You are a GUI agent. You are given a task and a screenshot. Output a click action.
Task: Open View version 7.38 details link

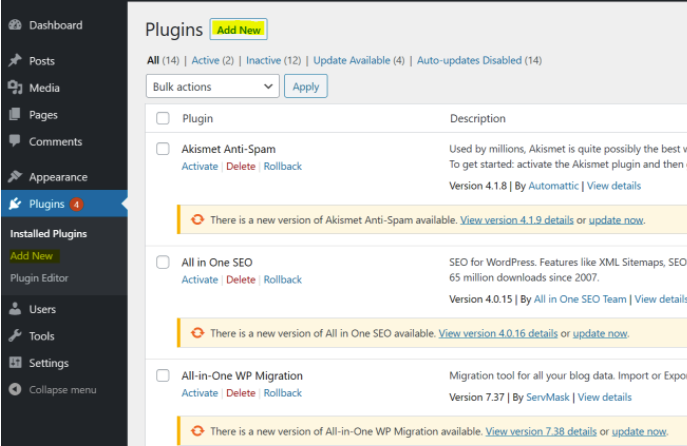[x=541, y=432]
